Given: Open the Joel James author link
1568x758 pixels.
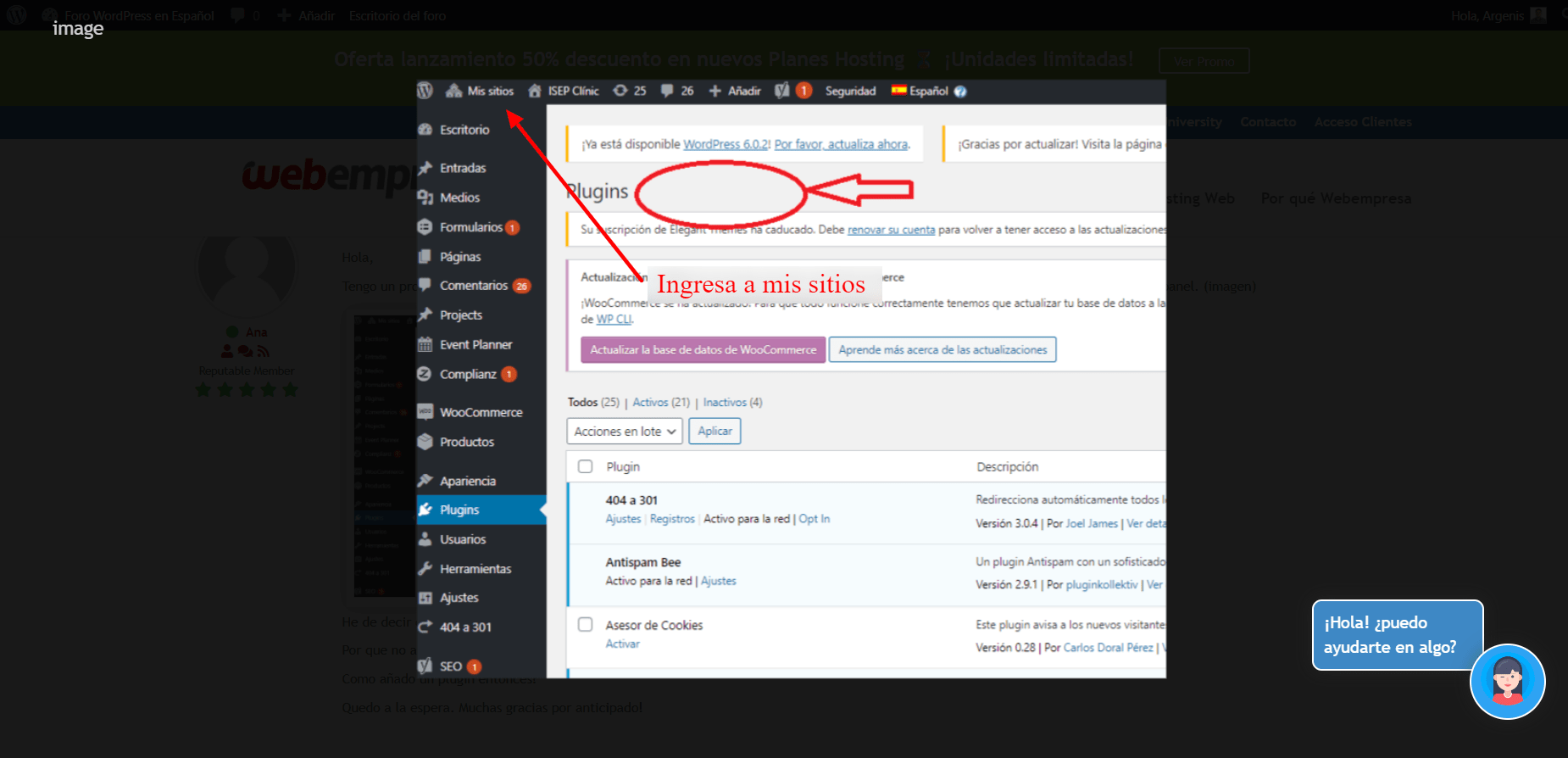Looking at the screenshot, I should tap(1092, 524).
